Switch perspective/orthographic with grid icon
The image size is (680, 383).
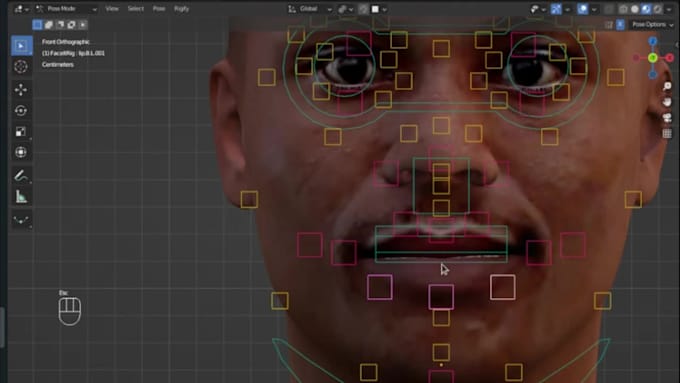click(667, 134)
